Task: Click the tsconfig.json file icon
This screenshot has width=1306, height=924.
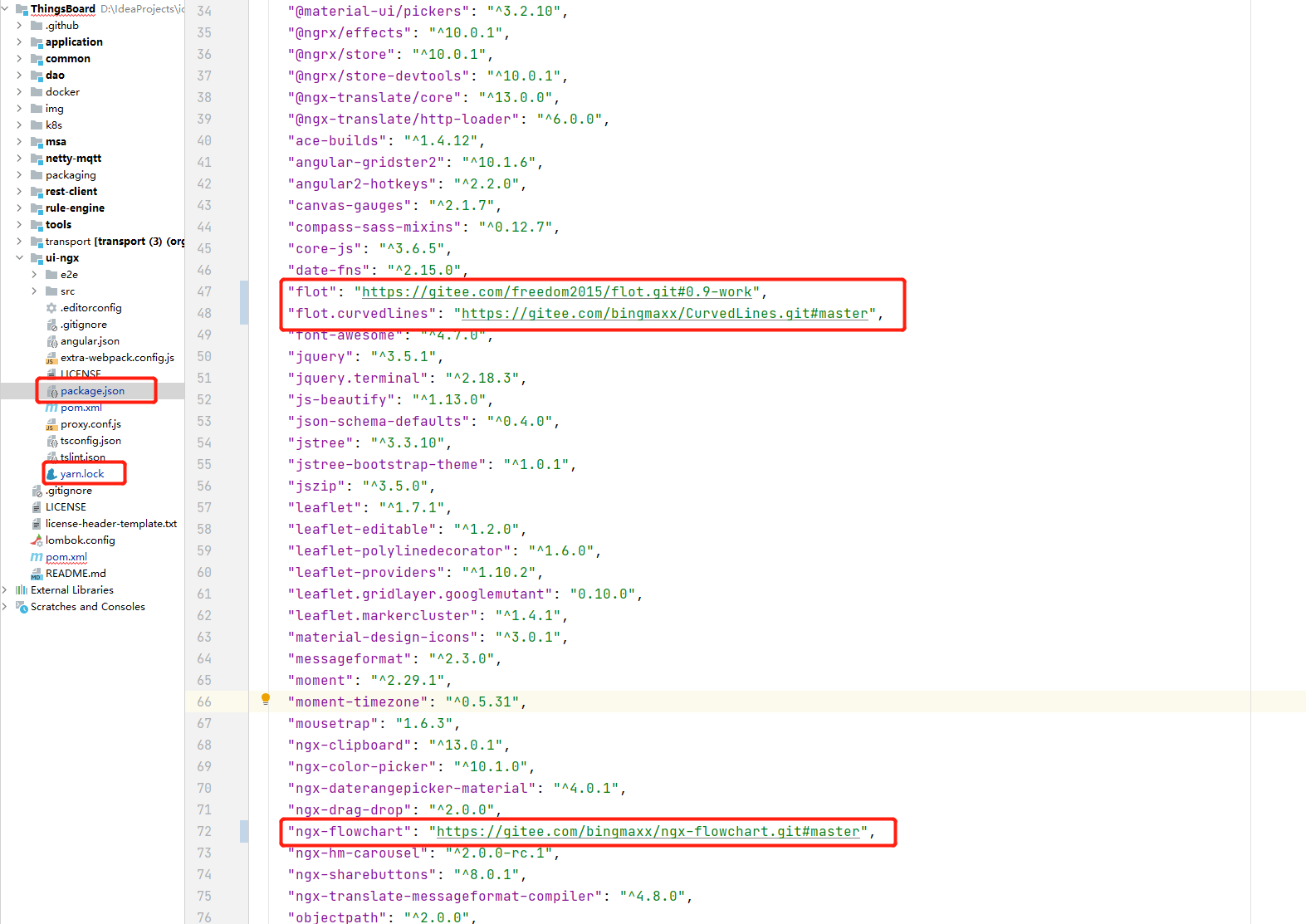Action: tap(51, 441)
